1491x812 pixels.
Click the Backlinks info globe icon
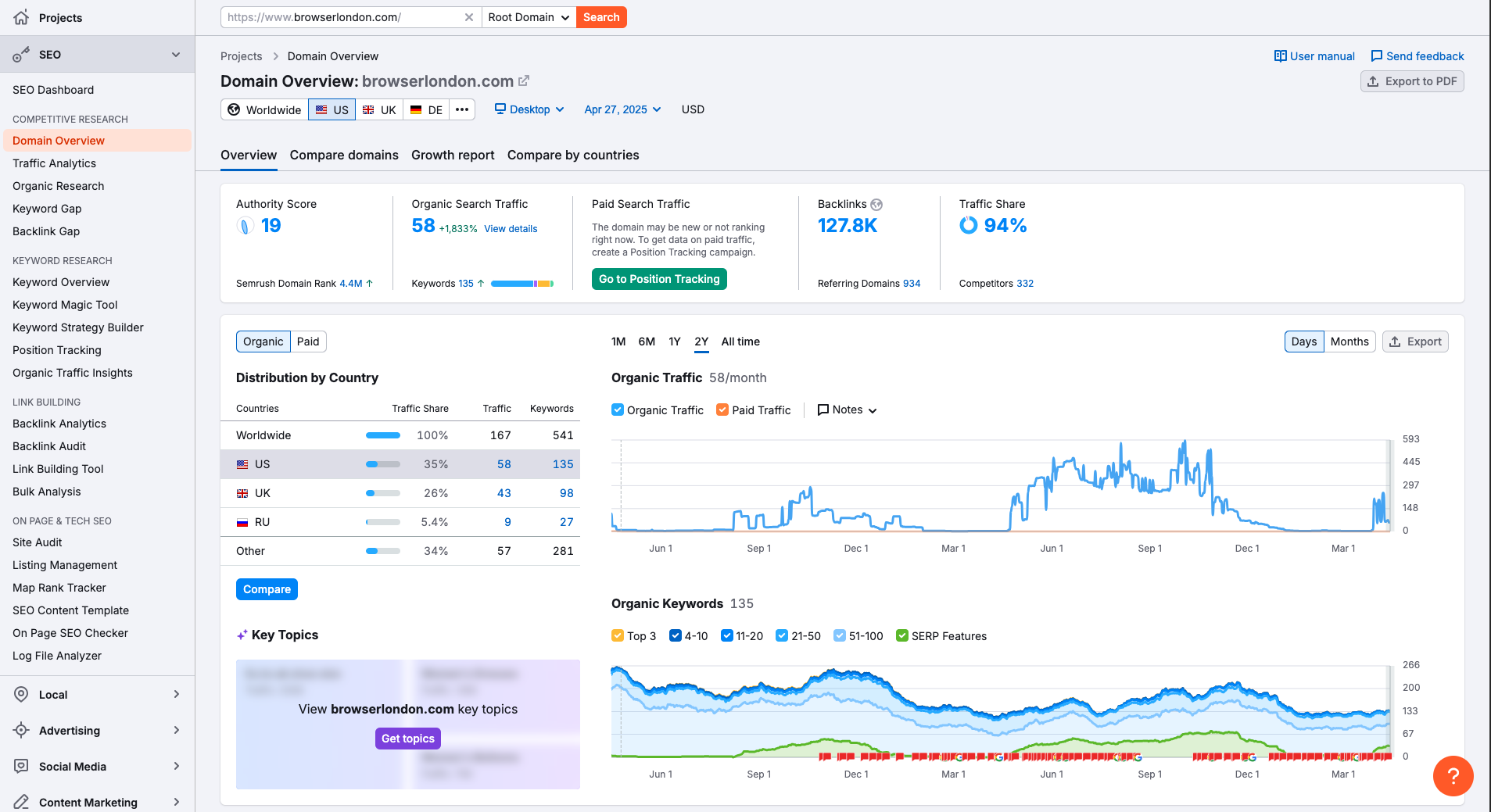876,205
